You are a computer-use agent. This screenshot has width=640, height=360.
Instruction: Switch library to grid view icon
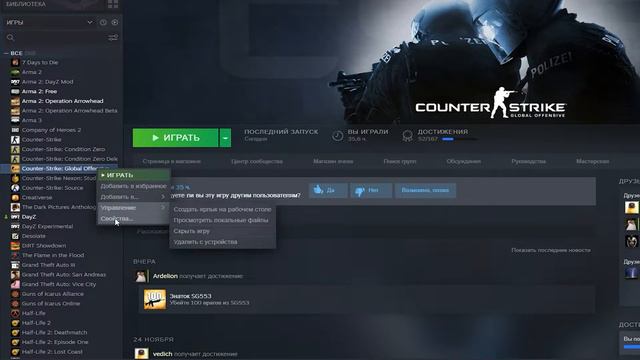point(113,4)
